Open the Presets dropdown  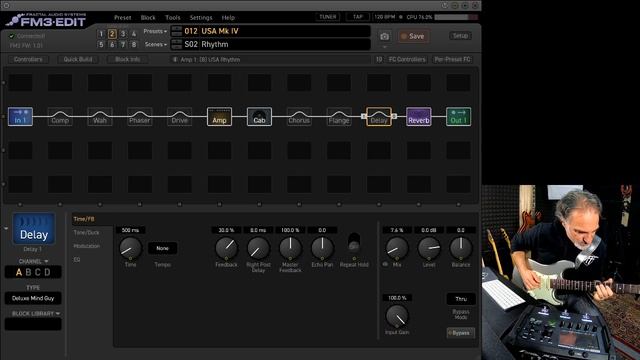(x=155, y=31)
